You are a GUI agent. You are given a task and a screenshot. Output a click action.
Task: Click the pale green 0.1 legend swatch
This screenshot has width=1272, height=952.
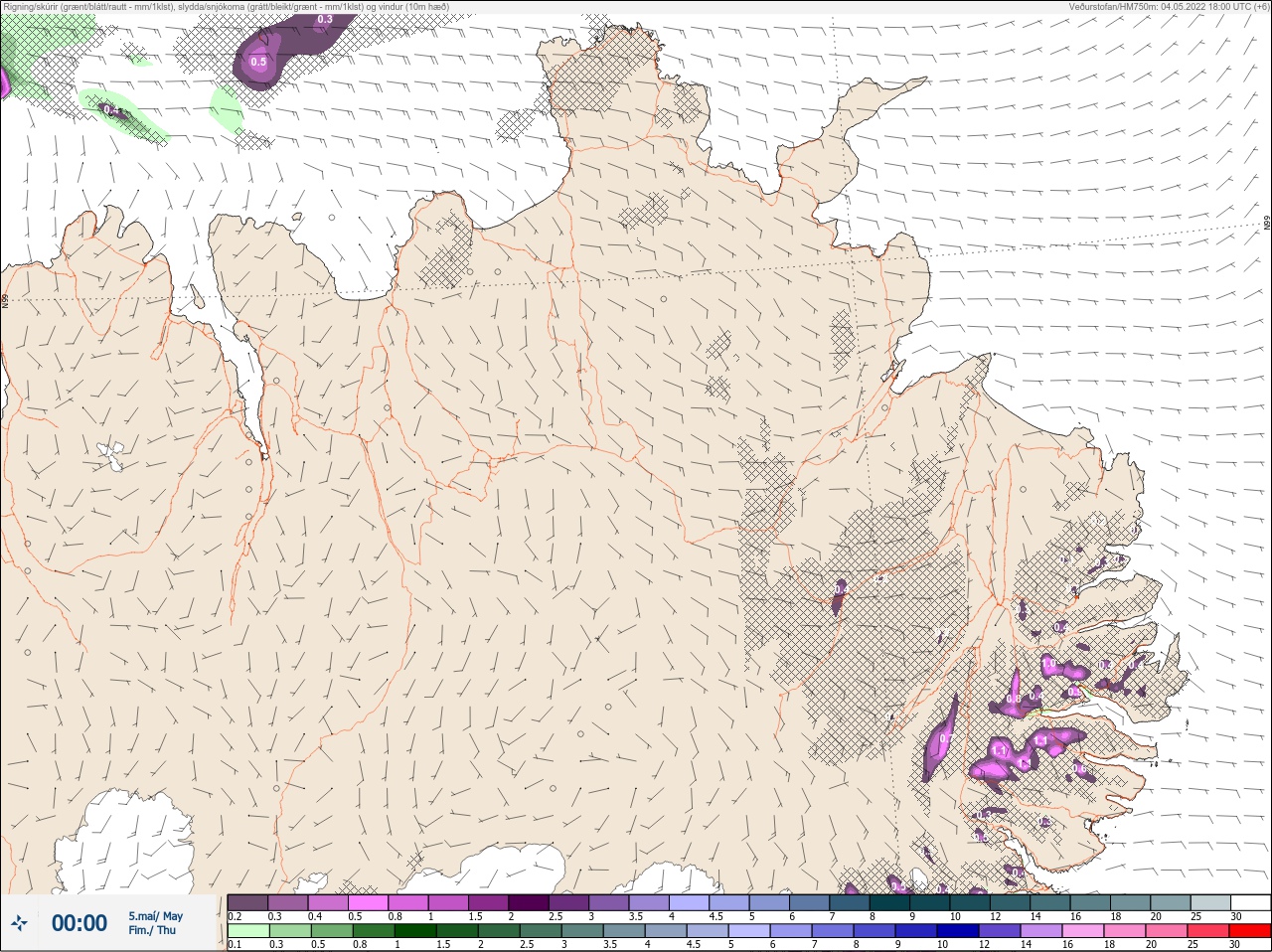coord(248,931)
